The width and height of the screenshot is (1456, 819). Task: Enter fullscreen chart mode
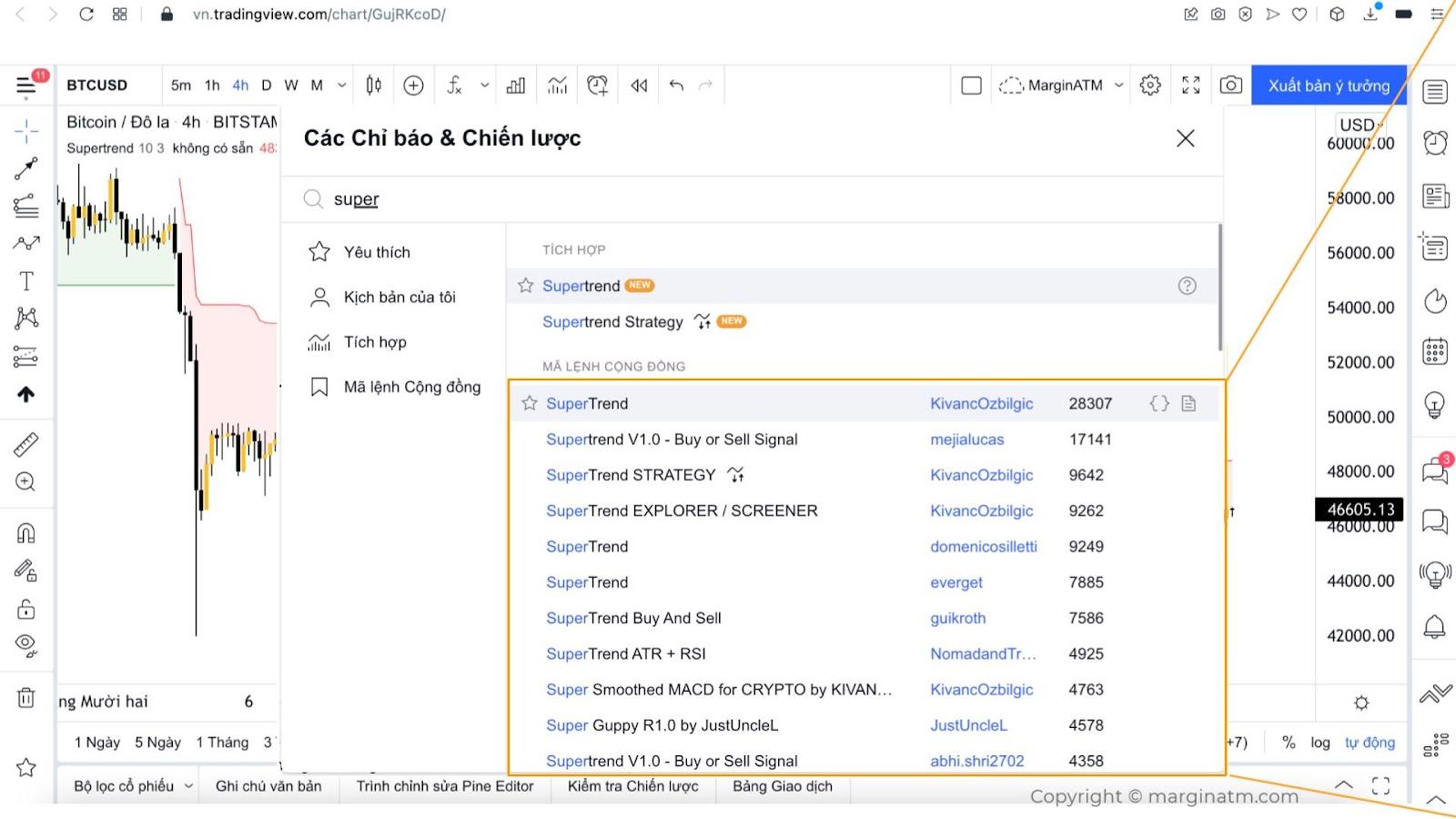tap(1191, 85)
